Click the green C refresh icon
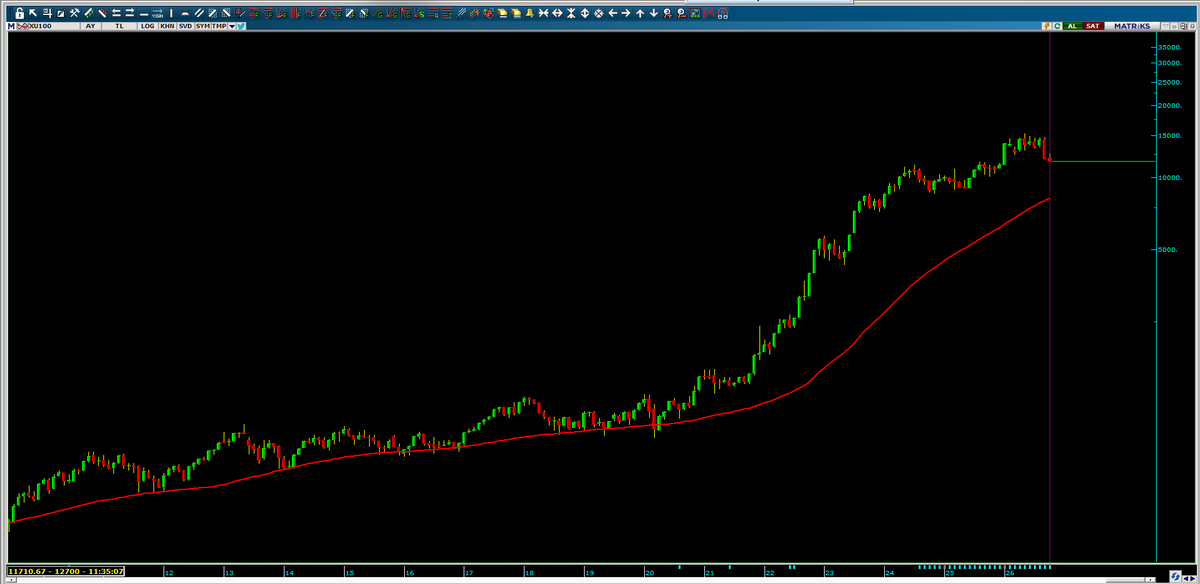This screenshot has height=584, width=1200. [1057, 26]
